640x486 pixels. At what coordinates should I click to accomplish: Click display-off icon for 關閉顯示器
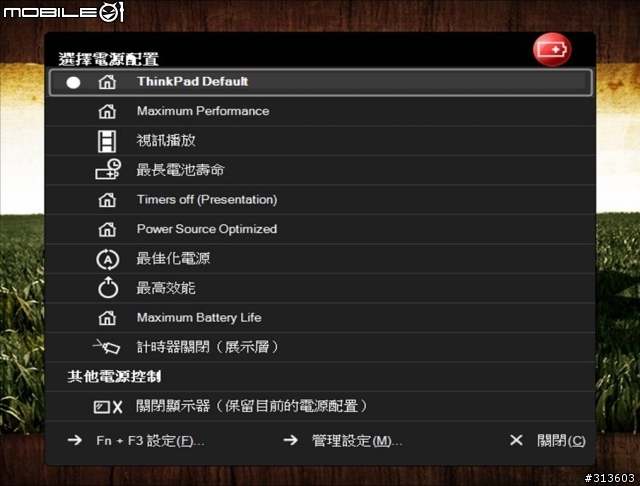point(108,407)
